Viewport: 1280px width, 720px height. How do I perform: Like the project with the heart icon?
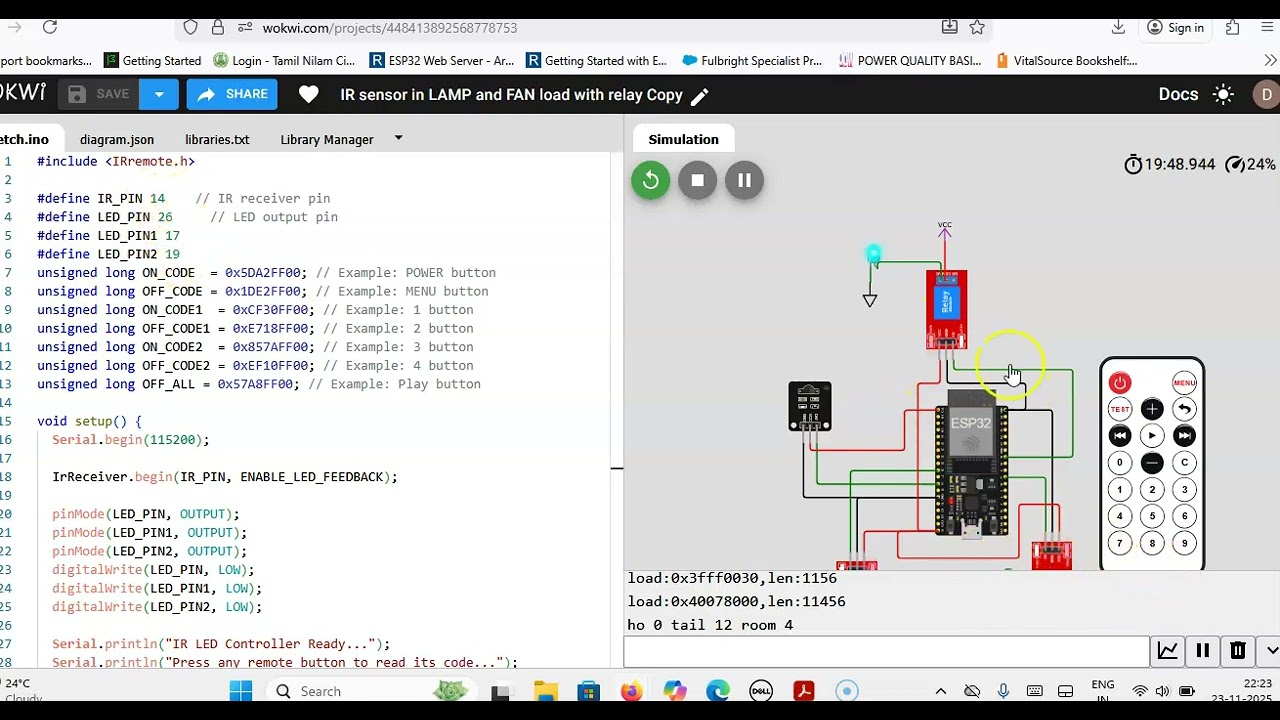pos(309,95)
